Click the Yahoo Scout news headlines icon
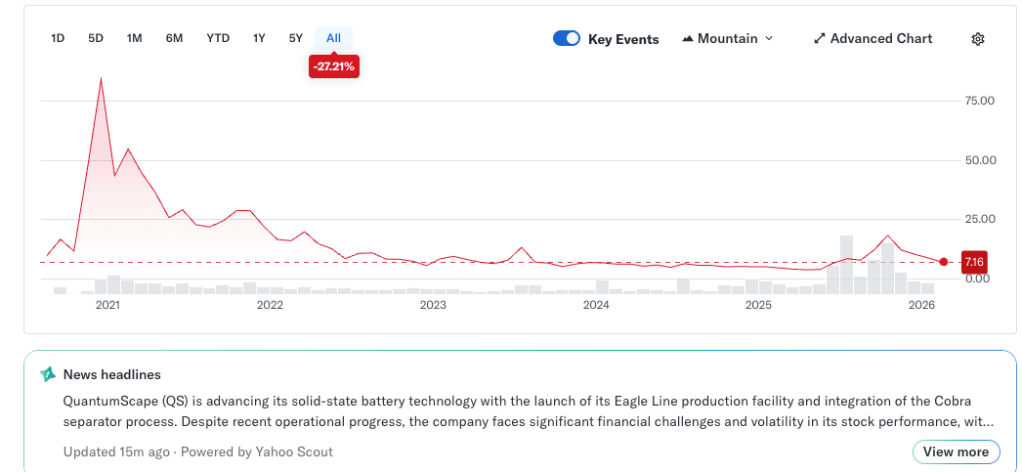This screenshot has height=472, width=1022. coord(48,374)
